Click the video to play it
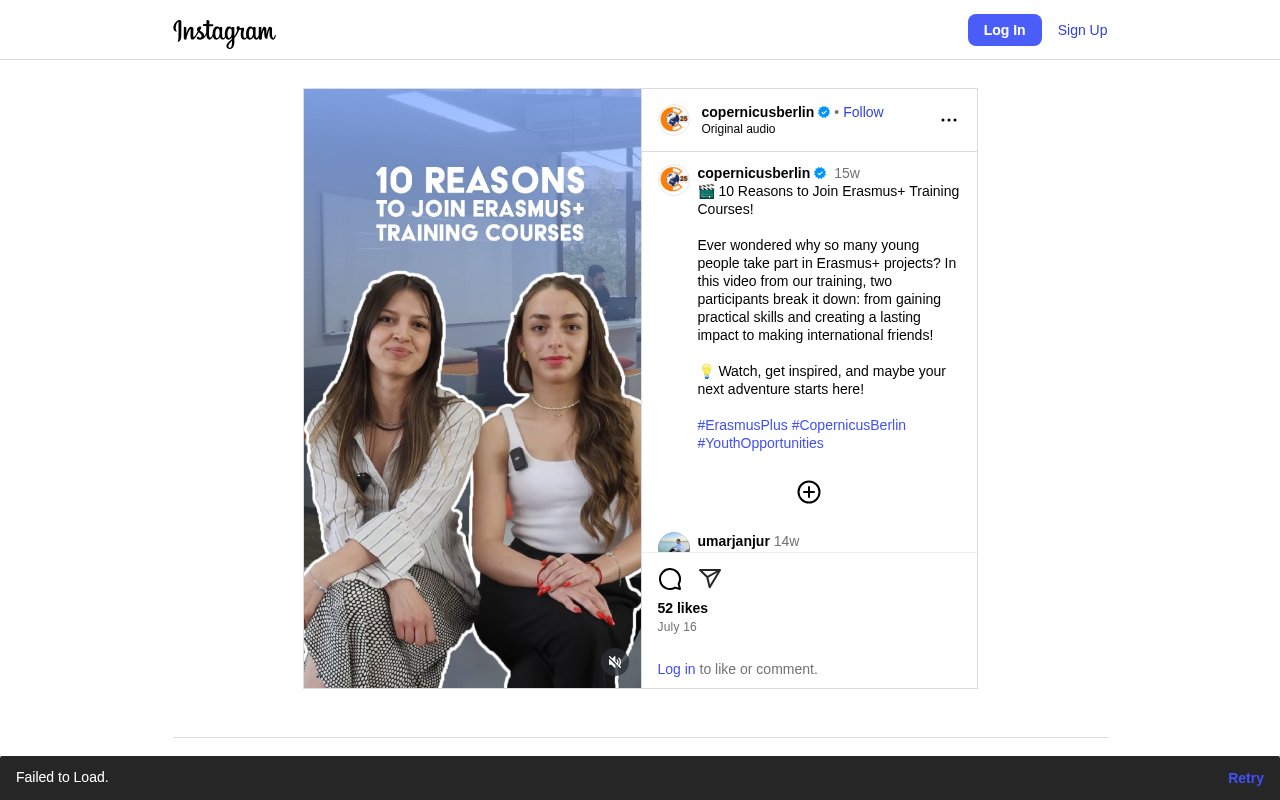Viewport: 1280px width, 800px height. pos(472,389)
